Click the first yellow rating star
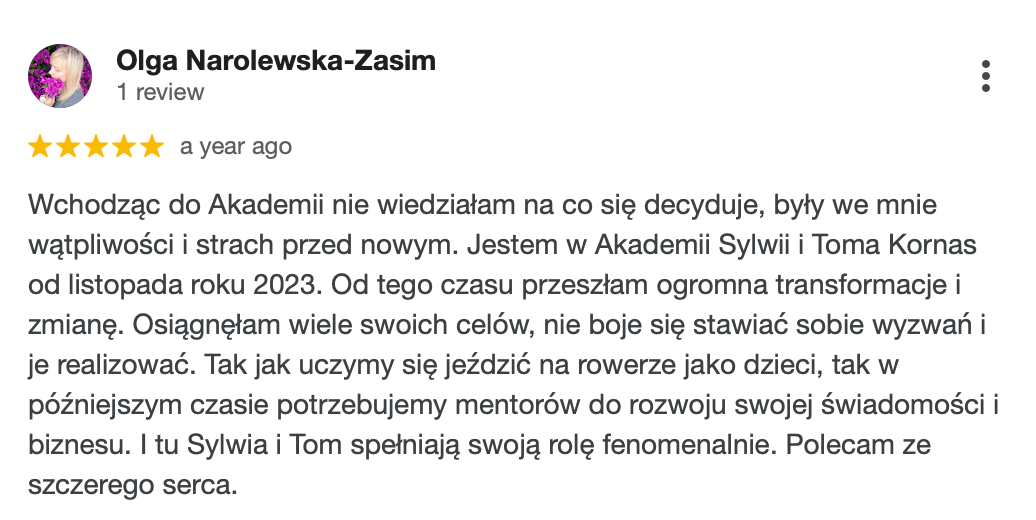1036x520 pixels. tap(41, 147)
